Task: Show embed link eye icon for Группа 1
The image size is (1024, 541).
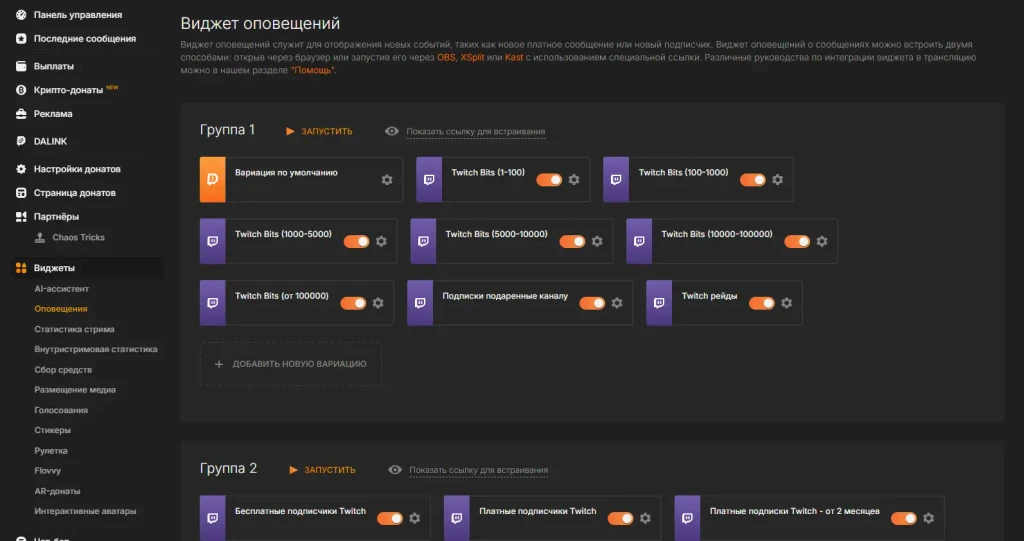Action: (392, 131)
